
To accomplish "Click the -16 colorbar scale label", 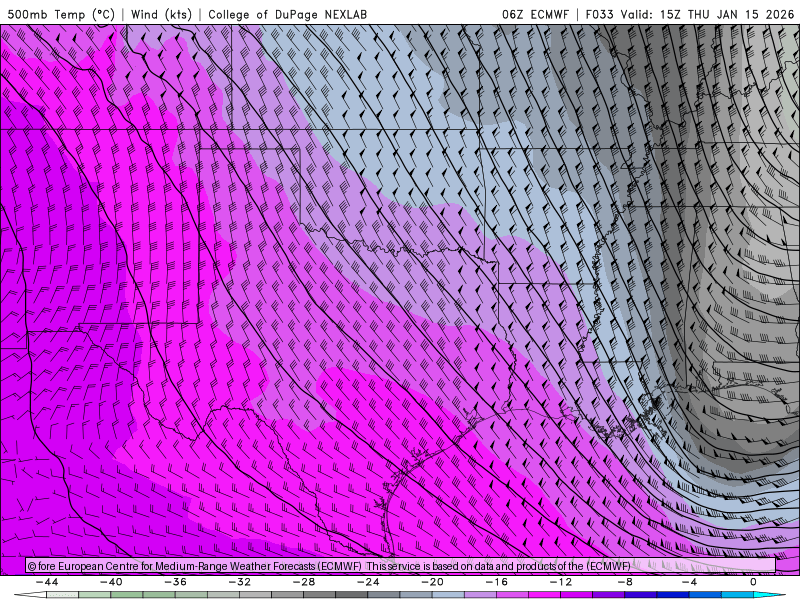I will coord(497,582).
